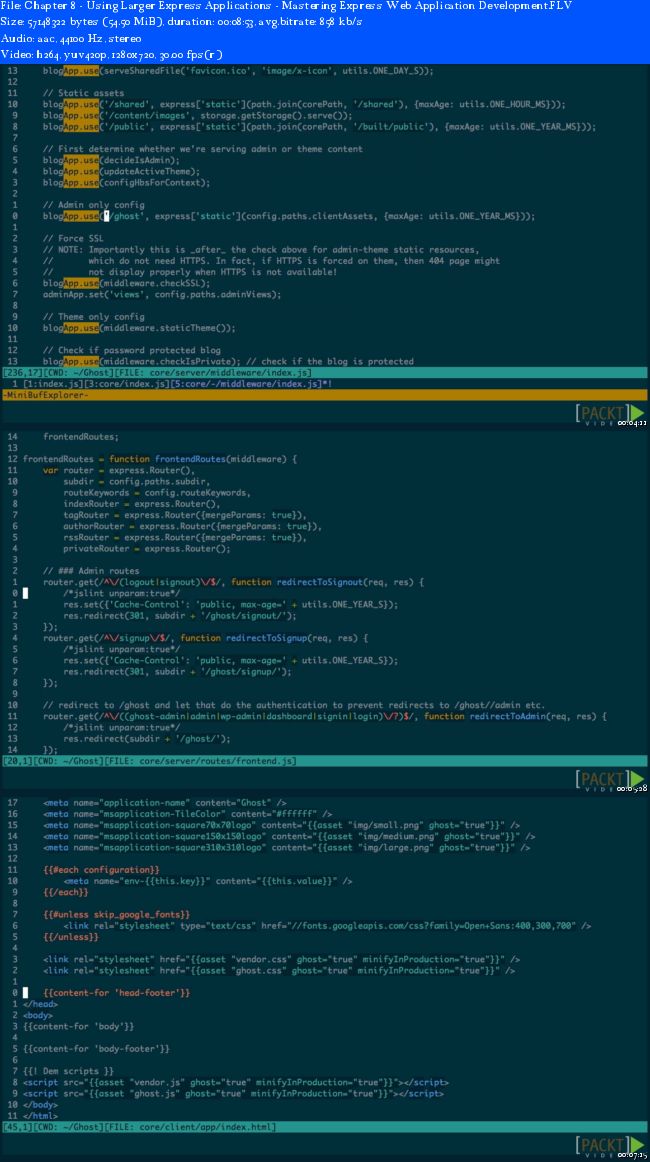Click the 'var router = express.Router()' line

coord(119,471)
